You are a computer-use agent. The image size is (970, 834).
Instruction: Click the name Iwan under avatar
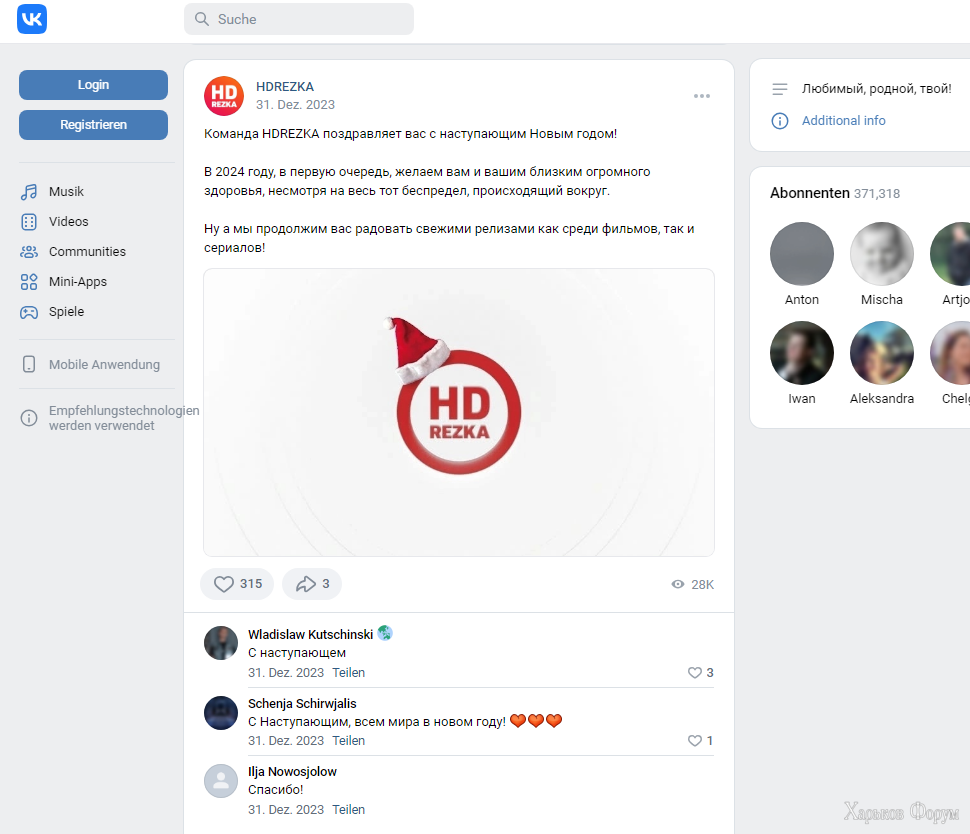(x=802, y=398)
